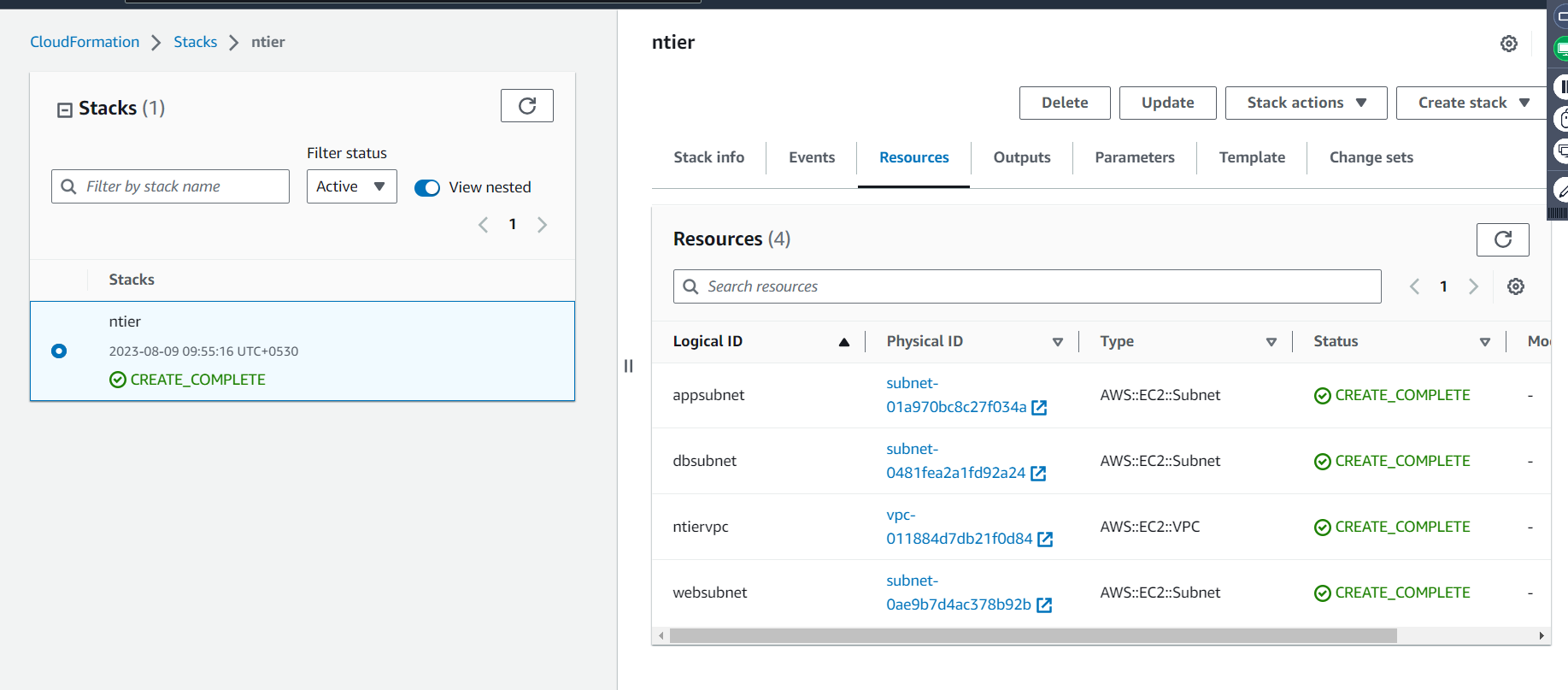Sort by Type column arrow
The height and width of the screenshot is (690, 1568).
point(1271,342)
